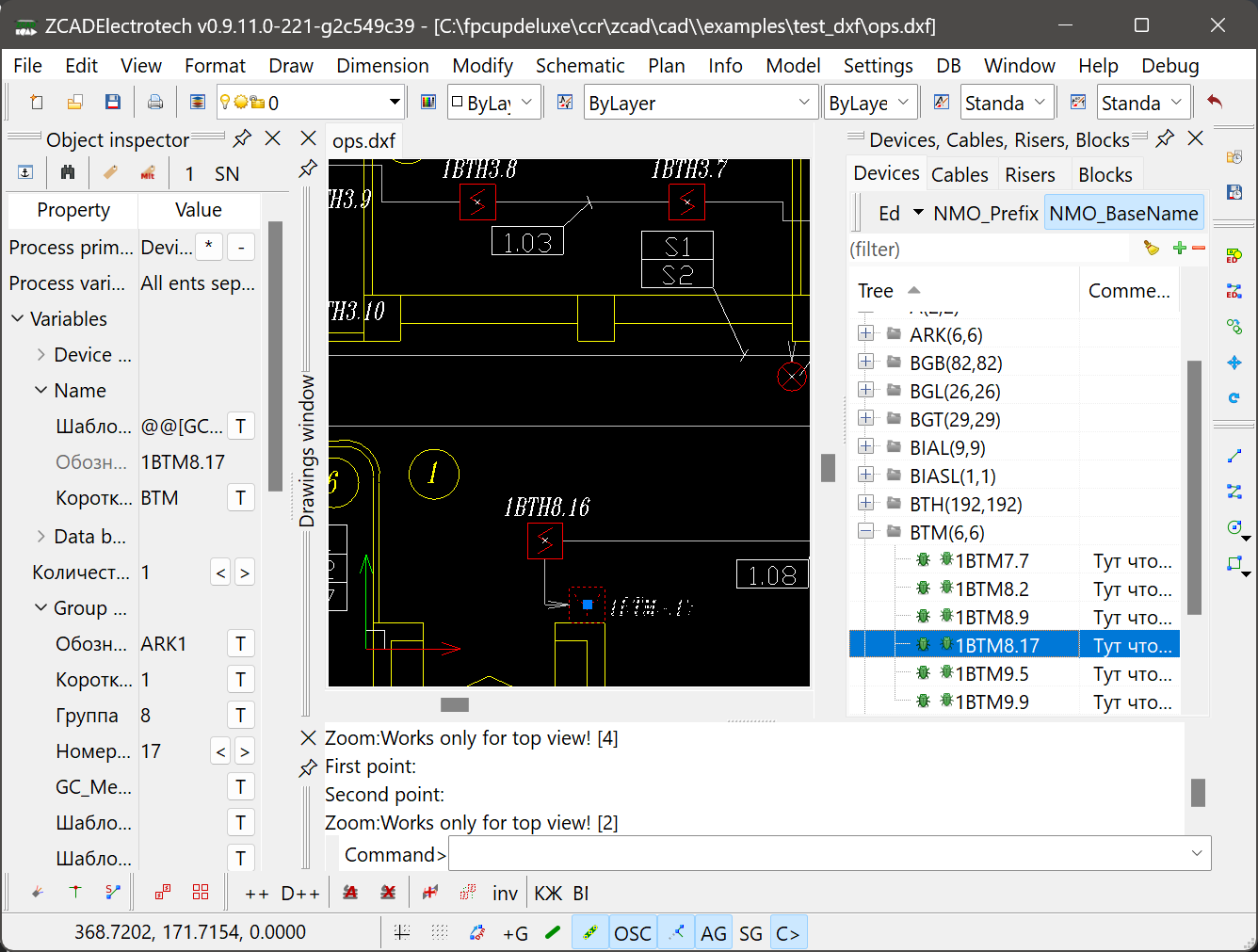Click the NMO_BaseName button
The height and width of the screenshot is (952, 1258).
pyautogui.click(x=1123, y=212)
